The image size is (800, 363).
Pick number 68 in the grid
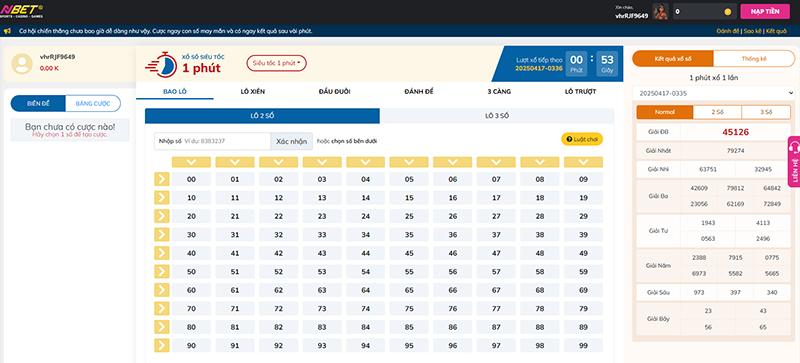click(540, 290)
